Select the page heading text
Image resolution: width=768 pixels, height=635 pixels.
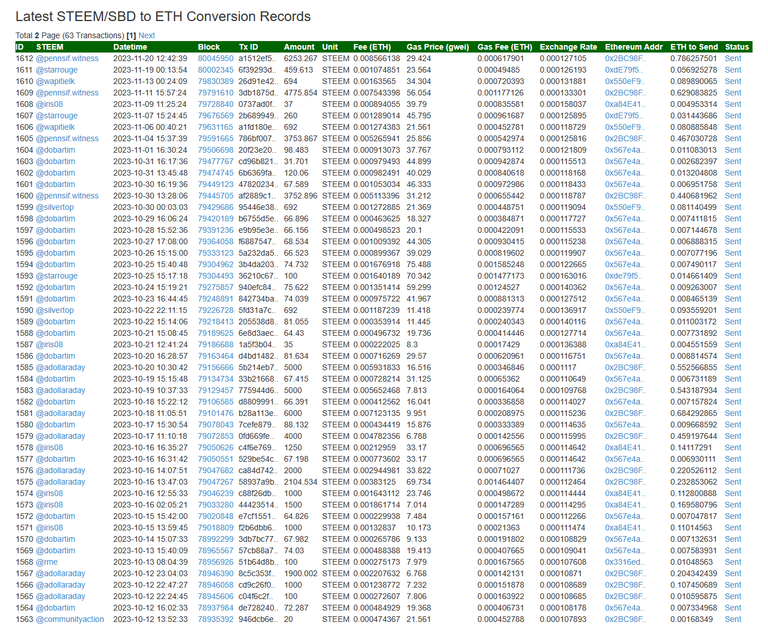pos(163,17)
